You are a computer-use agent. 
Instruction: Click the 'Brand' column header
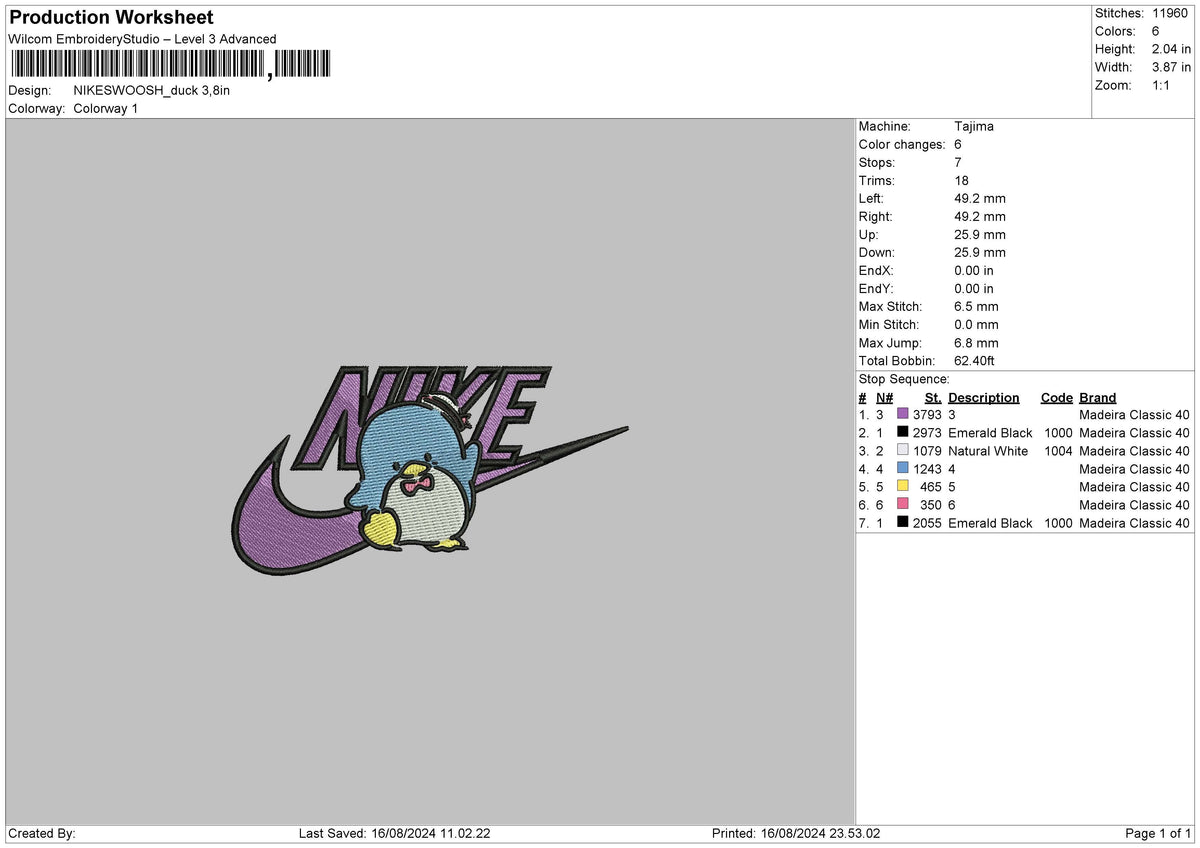(x=1098, y=397)
